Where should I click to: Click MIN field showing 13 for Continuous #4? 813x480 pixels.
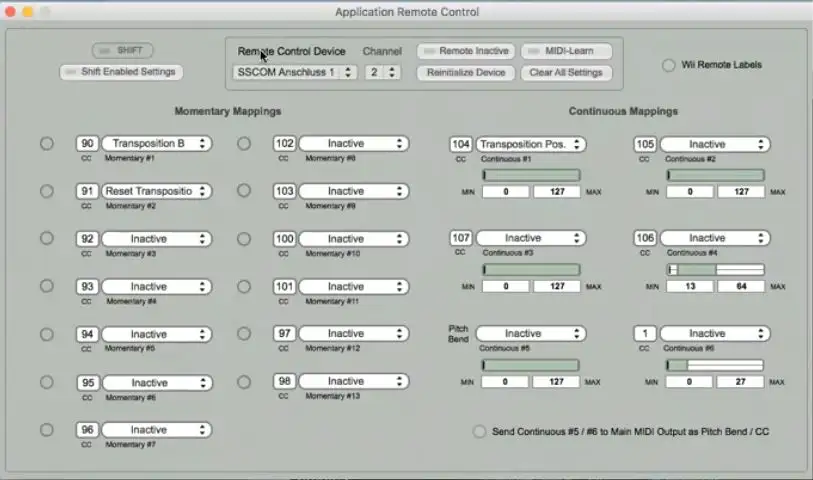(x=690, y=286)
